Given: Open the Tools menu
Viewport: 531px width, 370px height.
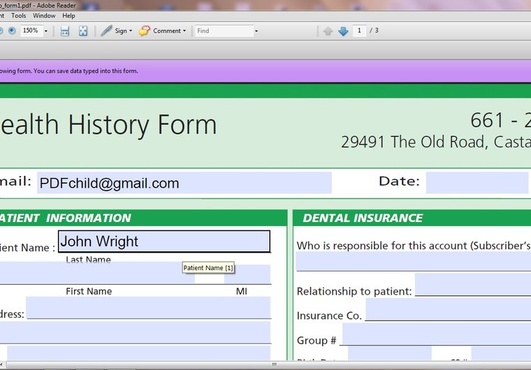Looking at the screenshot, I should click(18, 16).
